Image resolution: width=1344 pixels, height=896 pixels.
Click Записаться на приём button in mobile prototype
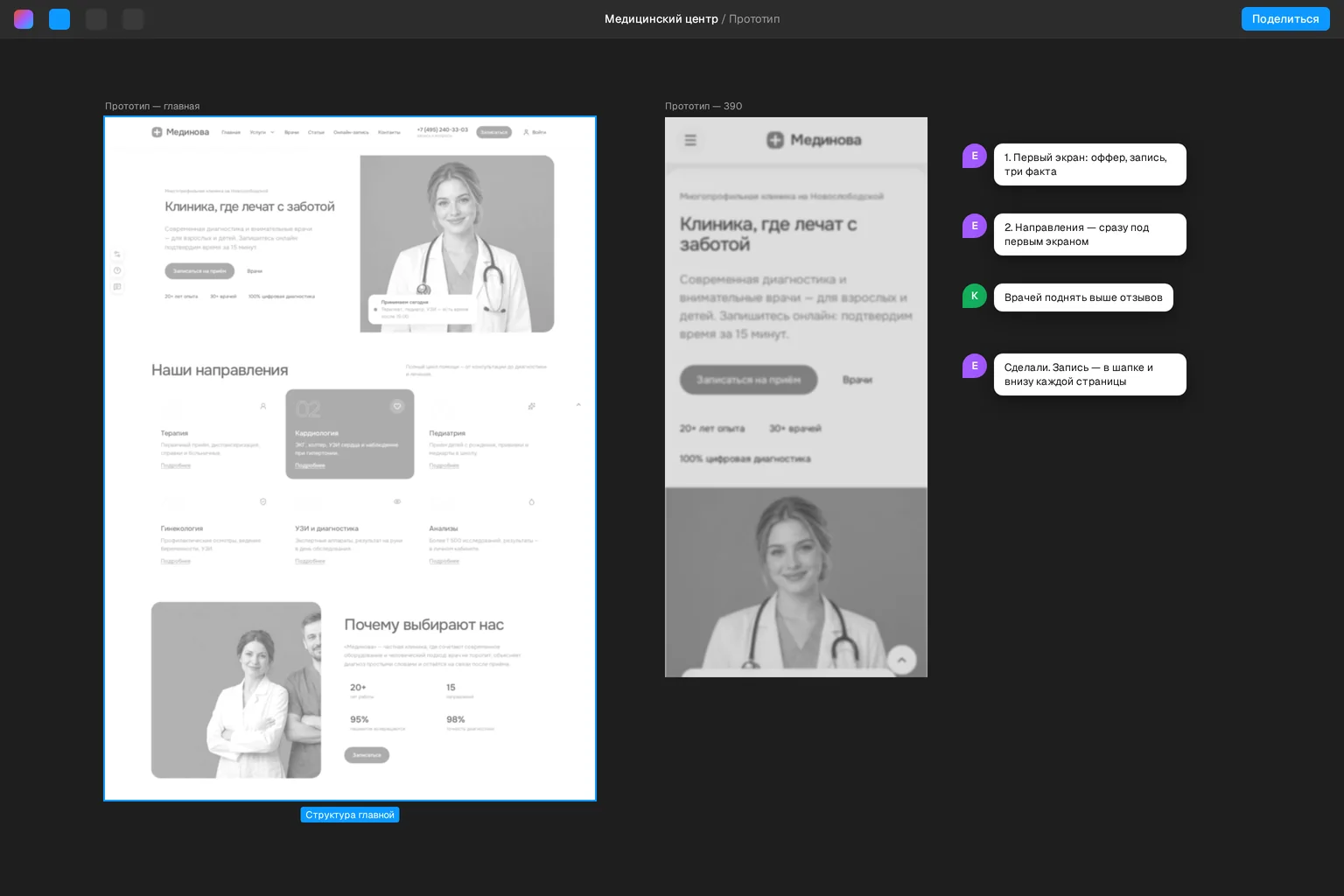pyautogui.click(x=748, y=380)
